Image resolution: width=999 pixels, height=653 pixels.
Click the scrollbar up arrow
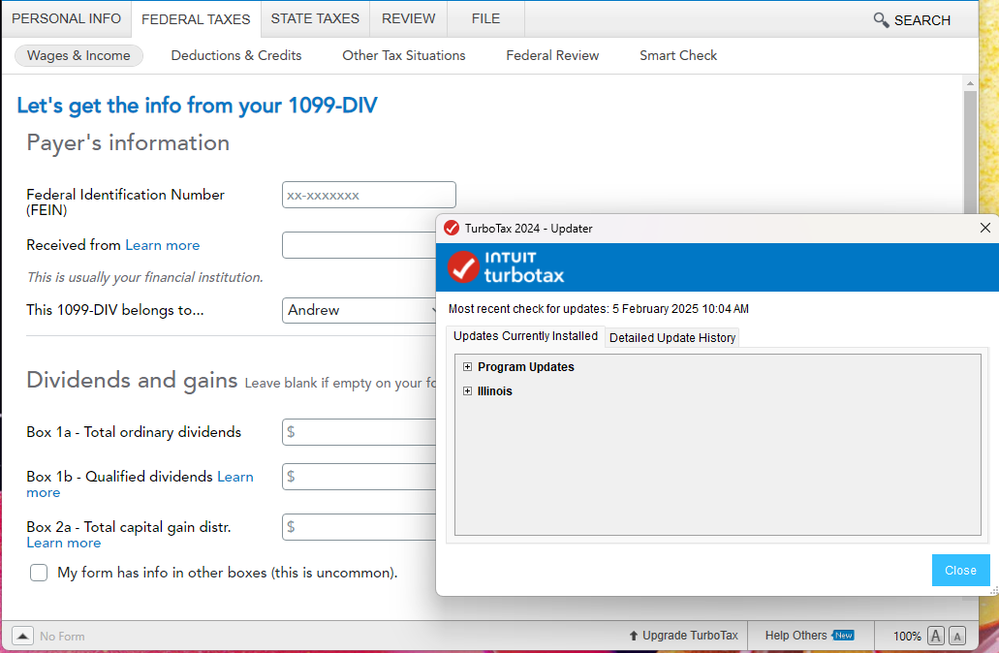click(970, 83)
